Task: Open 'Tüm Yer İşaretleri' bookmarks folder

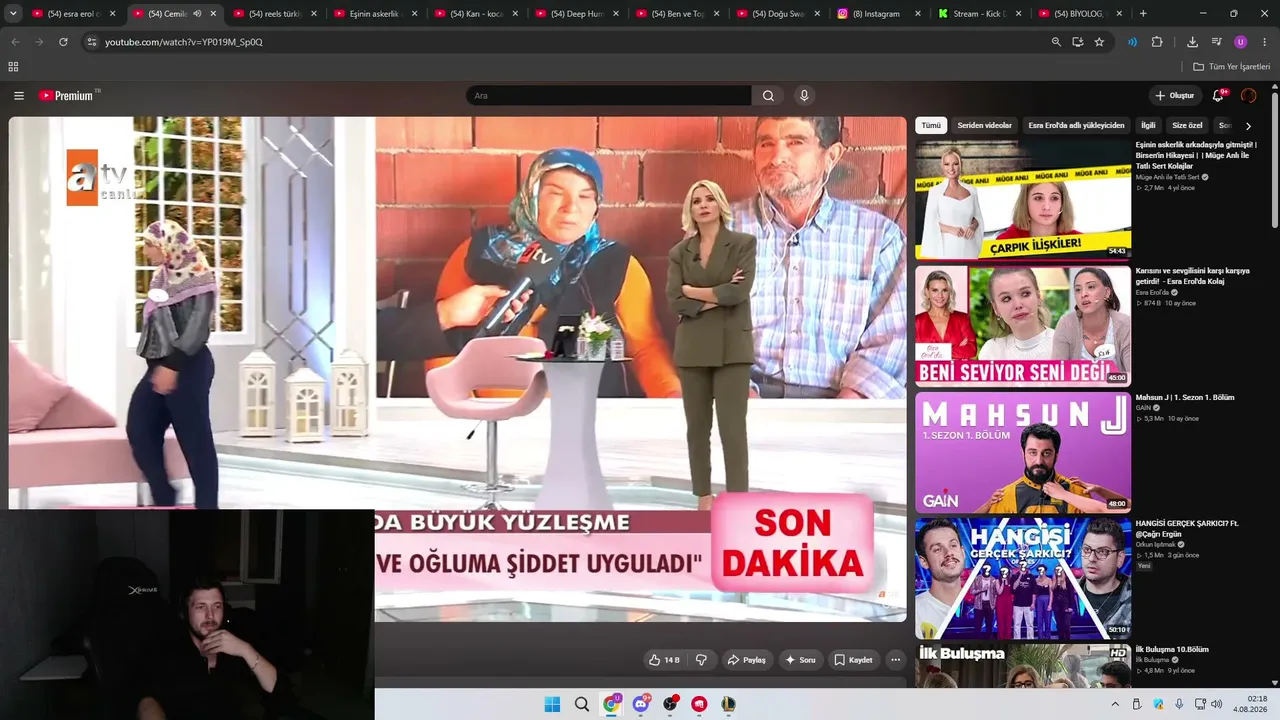Action: (1231, 67)
